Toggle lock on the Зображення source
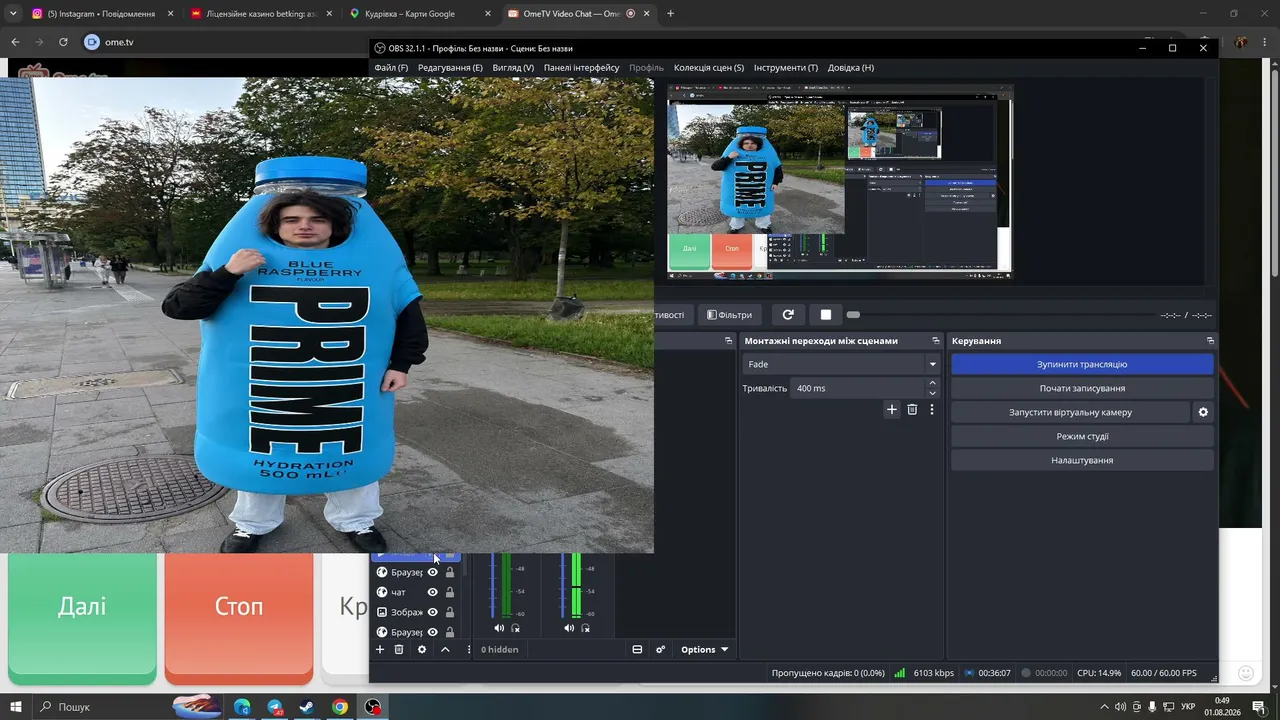The width and height of the screenshot is (1280, 720). click(x=450, y=612)
